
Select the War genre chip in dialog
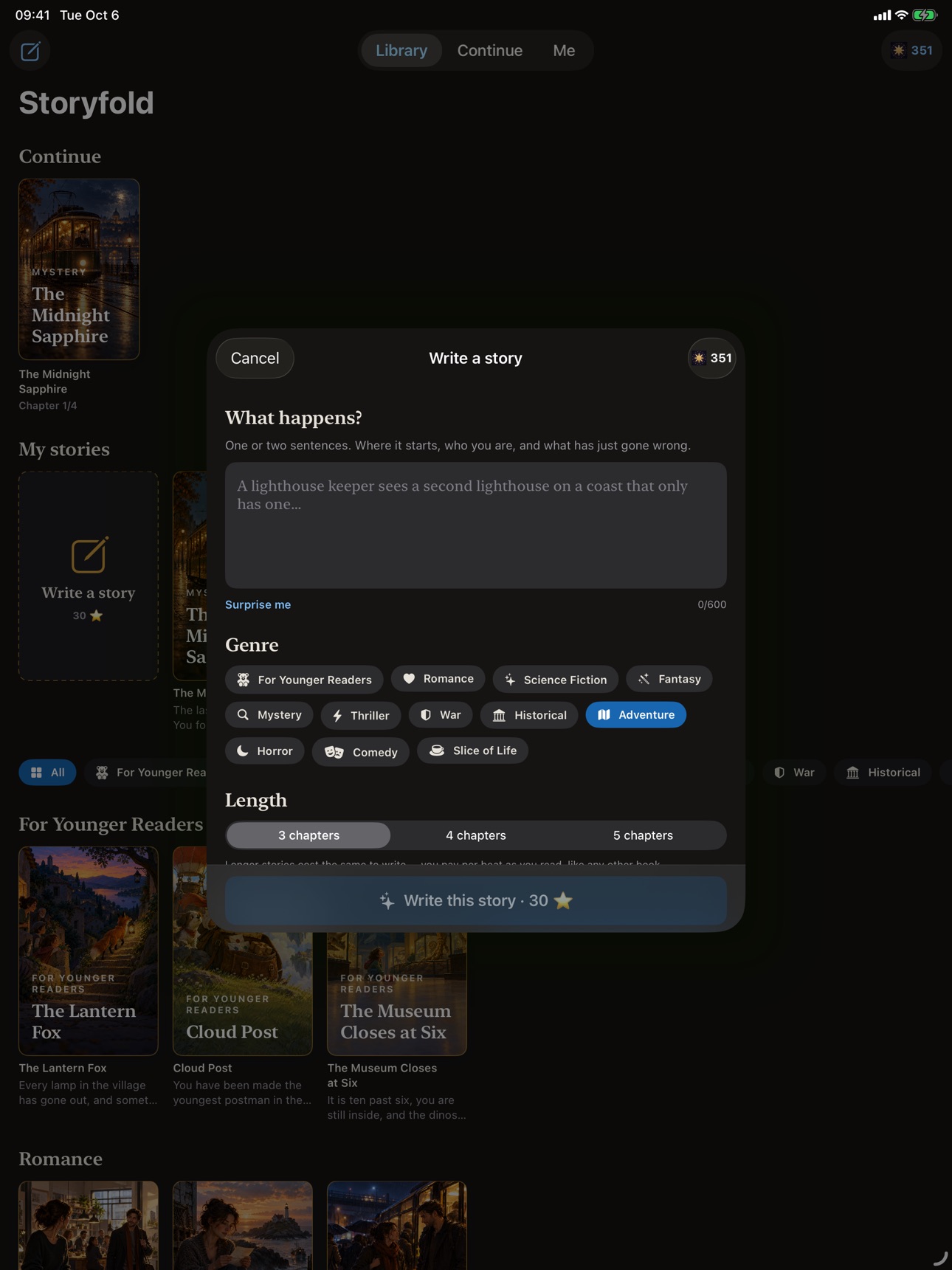[441, 714]
